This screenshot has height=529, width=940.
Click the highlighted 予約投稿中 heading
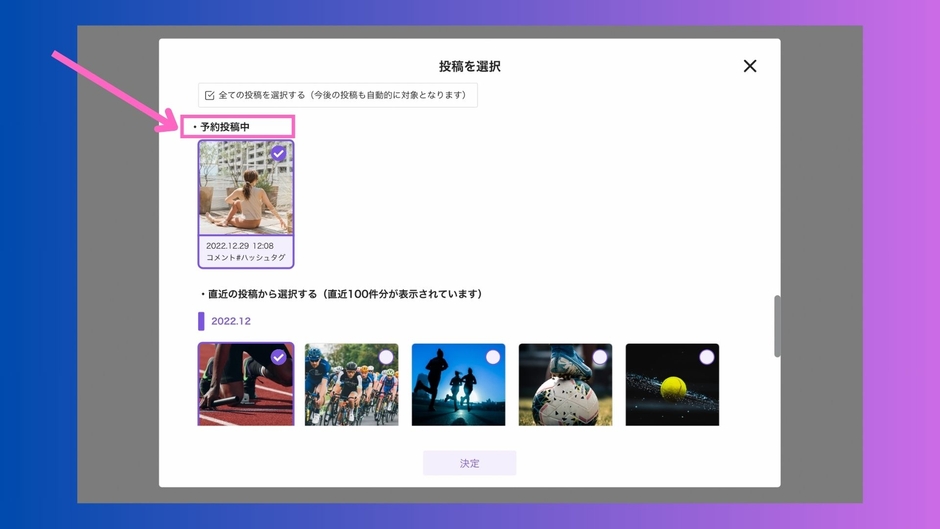[x=225, y=127]
